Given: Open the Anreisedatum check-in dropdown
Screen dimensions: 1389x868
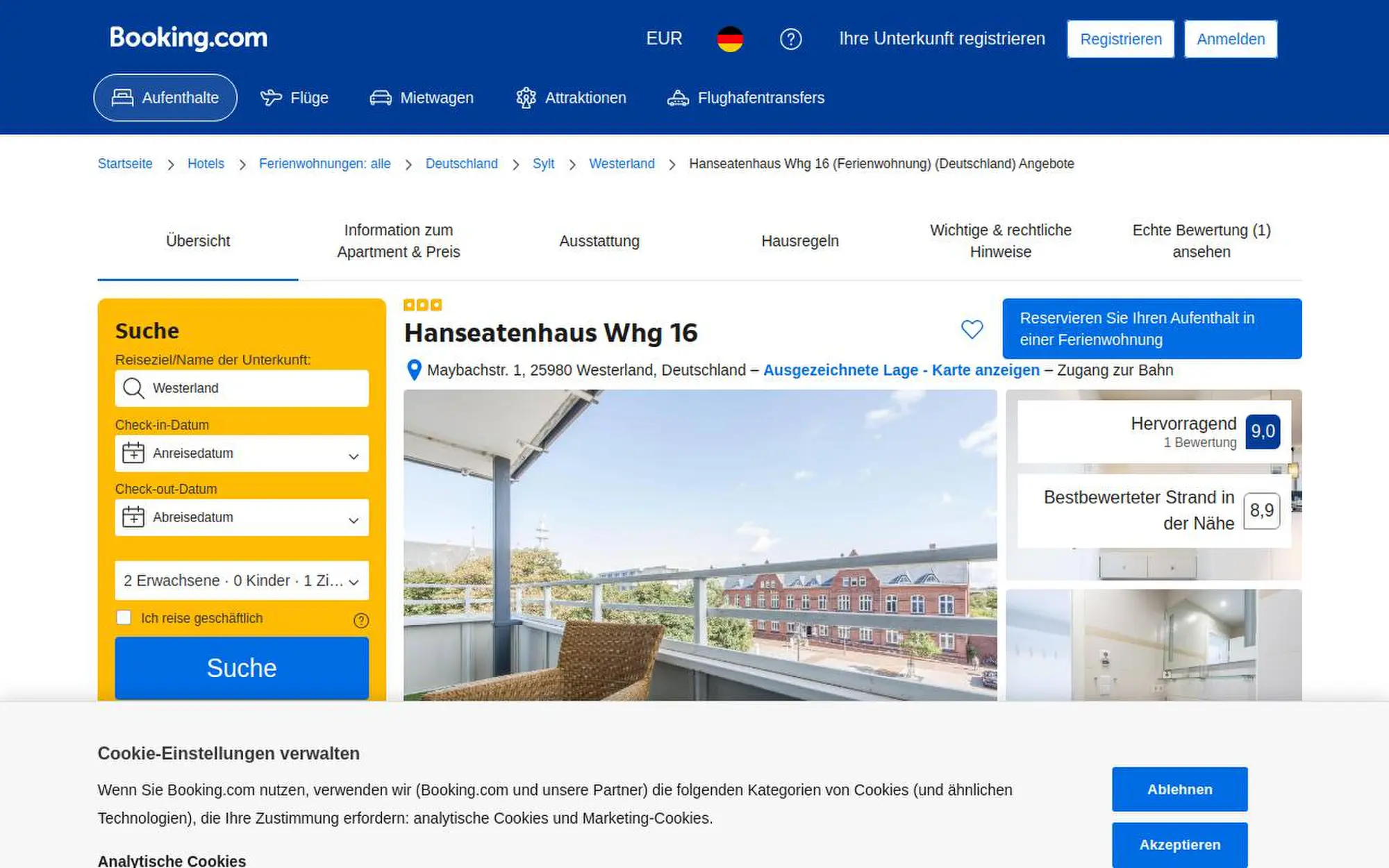Looking at the screenshot, I should 242,453.
